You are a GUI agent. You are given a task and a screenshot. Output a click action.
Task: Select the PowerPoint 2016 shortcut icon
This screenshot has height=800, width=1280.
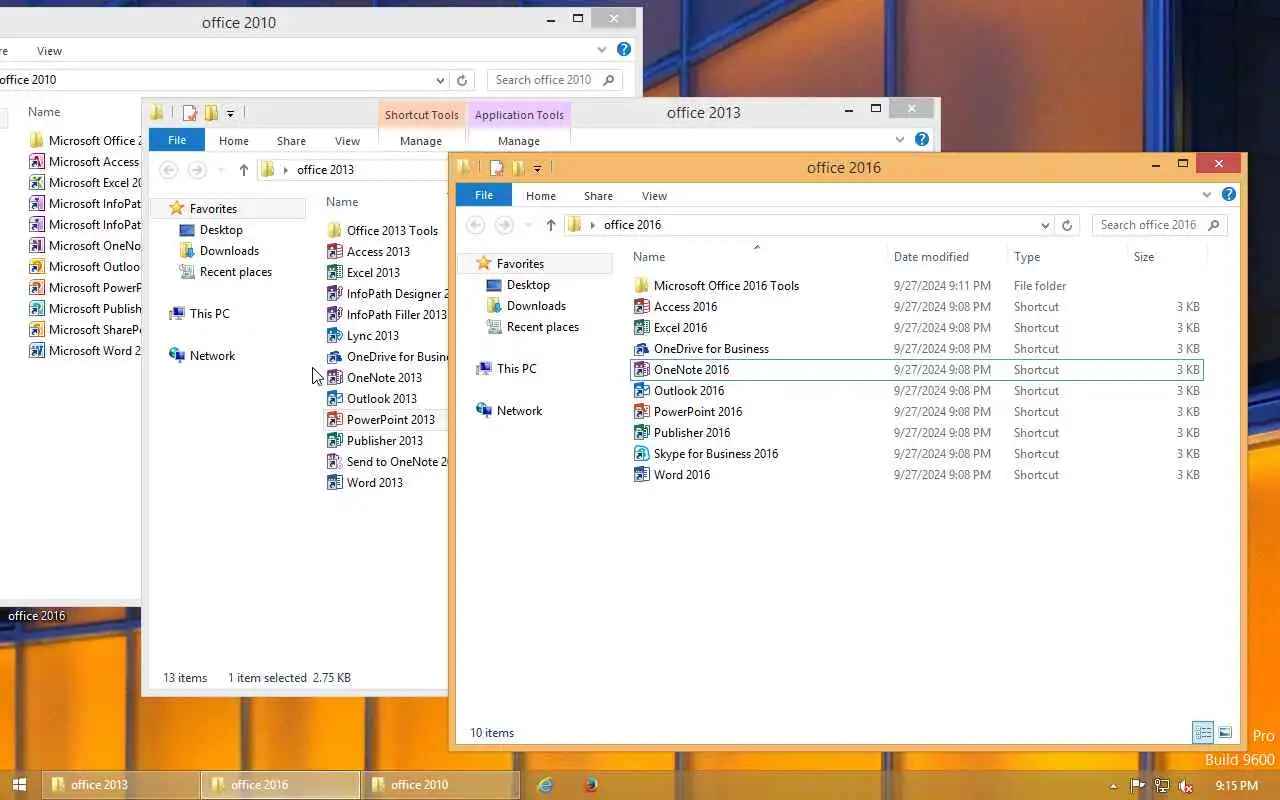click(x=642, y=412)
